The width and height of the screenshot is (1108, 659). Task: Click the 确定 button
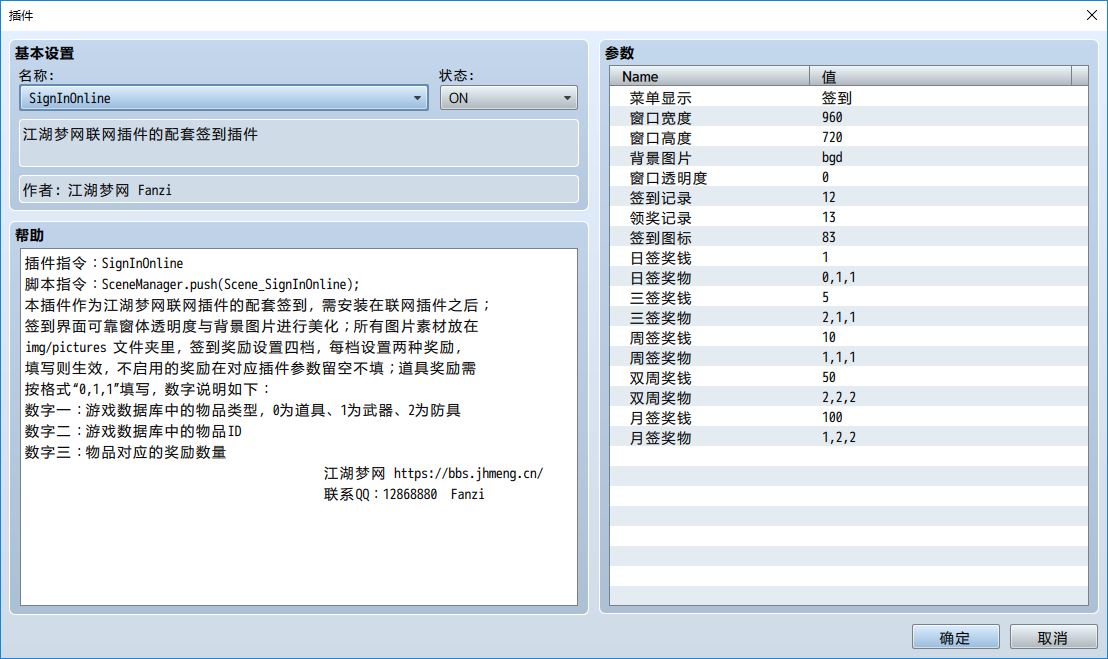955,637
